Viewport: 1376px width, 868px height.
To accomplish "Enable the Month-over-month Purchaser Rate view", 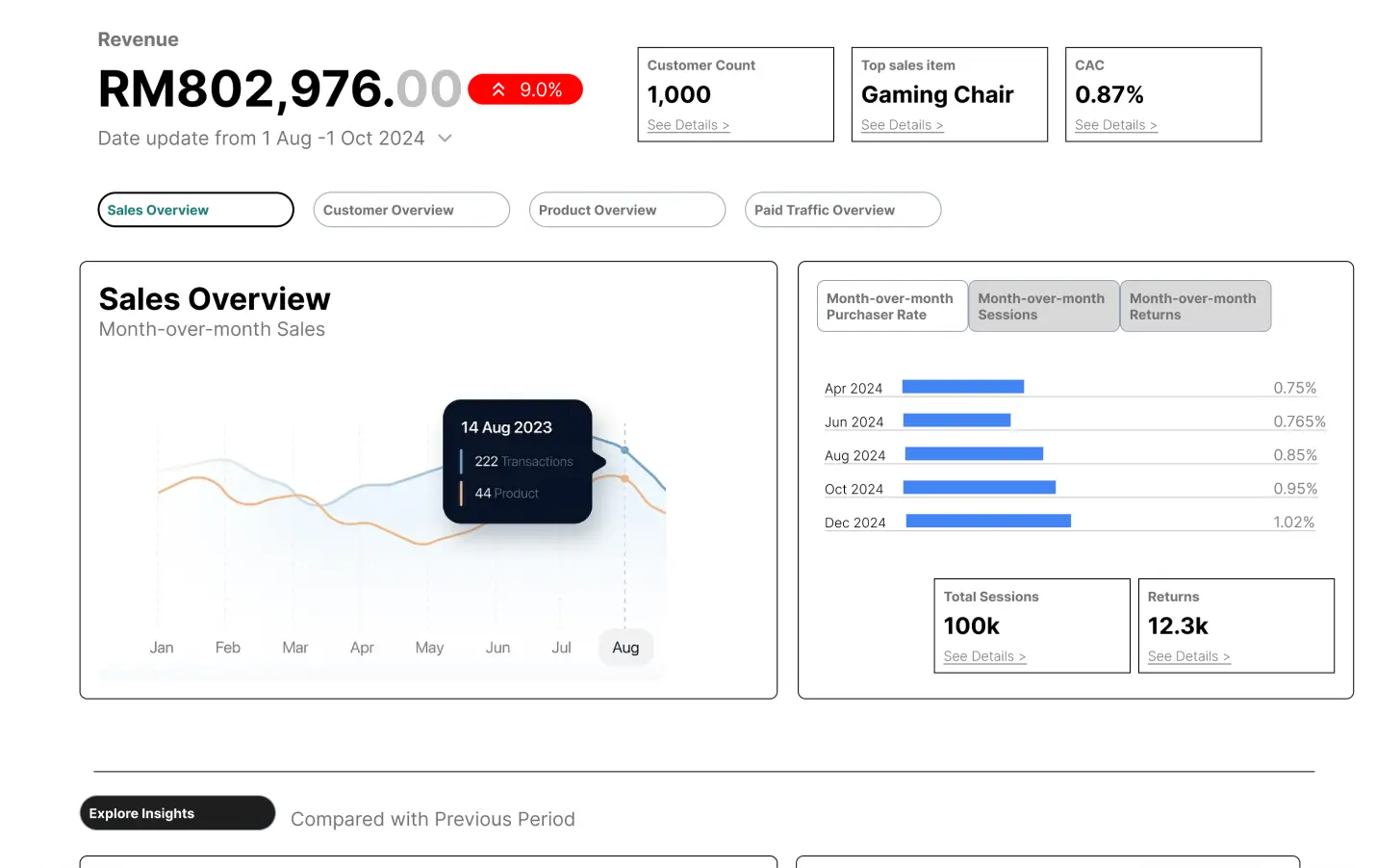I will point(891,306).
